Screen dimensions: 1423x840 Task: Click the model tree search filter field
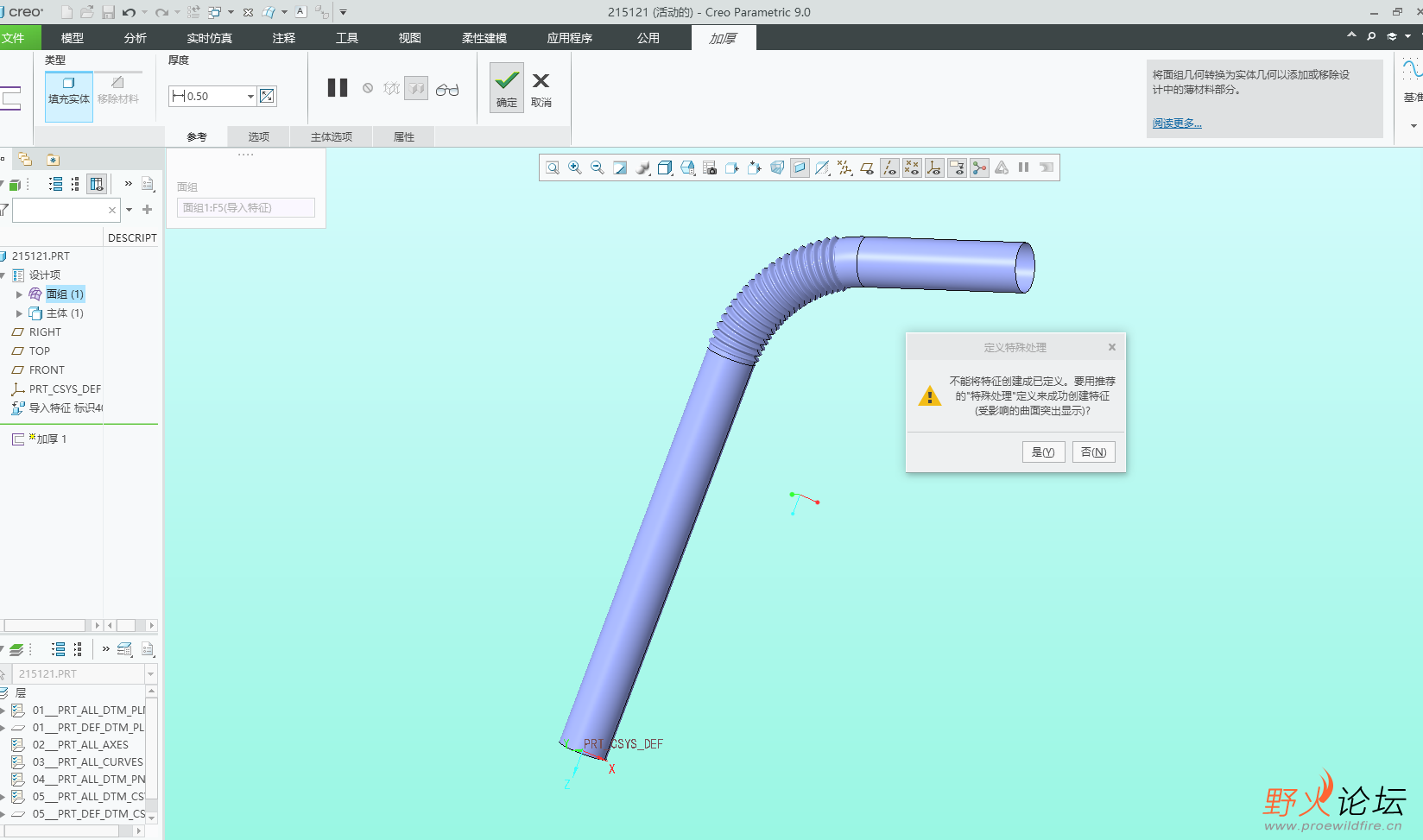(66, 210)
